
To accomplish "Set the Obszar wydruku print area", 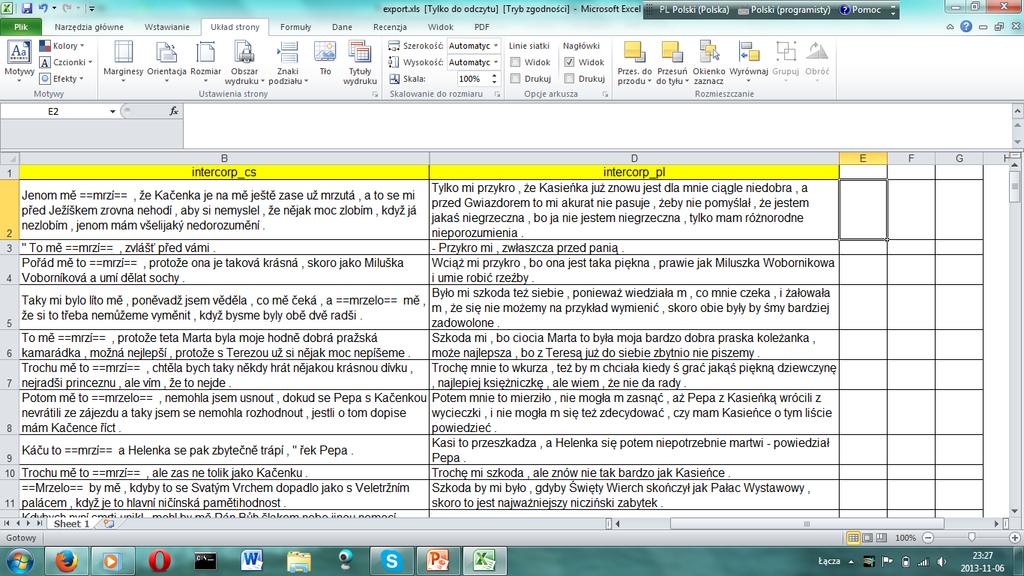I will click(x=244, y=62).
